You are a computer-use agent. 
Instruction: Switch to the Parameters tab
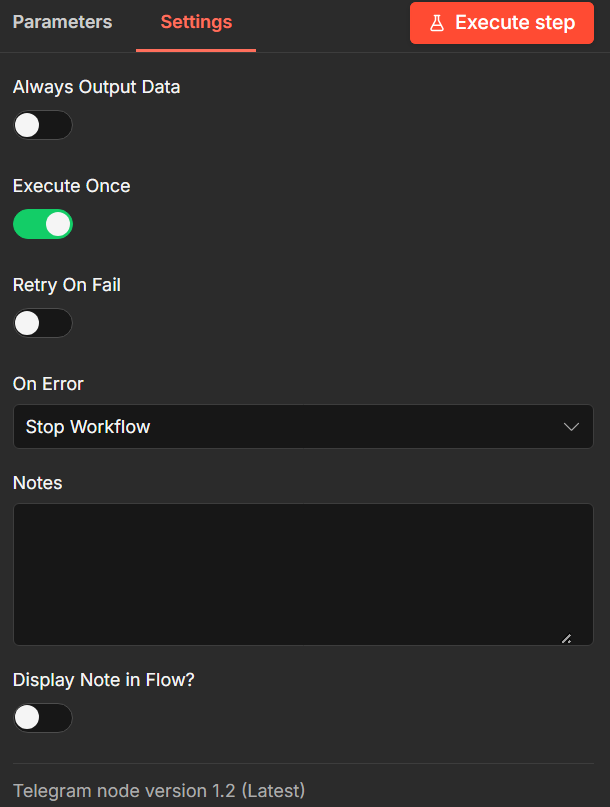(62, 22)
